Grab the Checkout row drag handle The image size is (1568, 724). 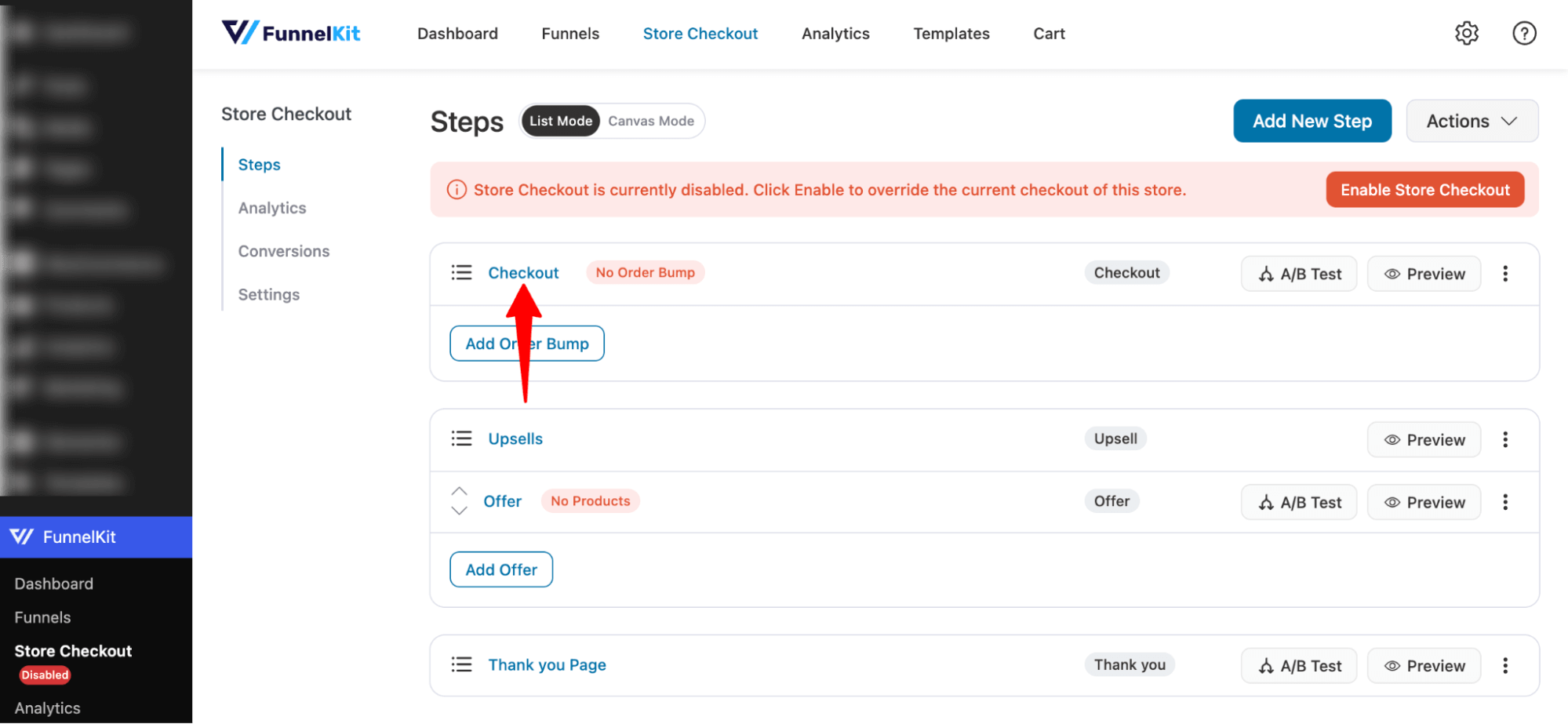point(461,272)
